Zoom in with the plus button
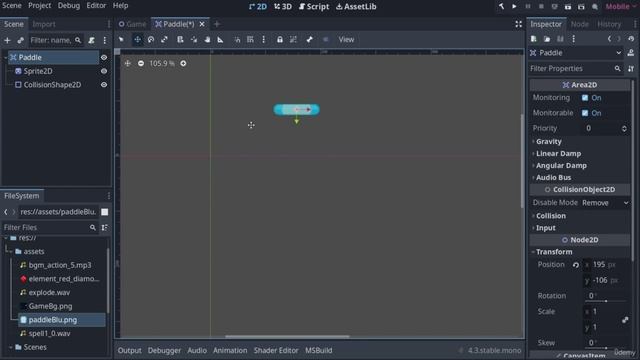640x360 pixels. [x=183, y=63]
